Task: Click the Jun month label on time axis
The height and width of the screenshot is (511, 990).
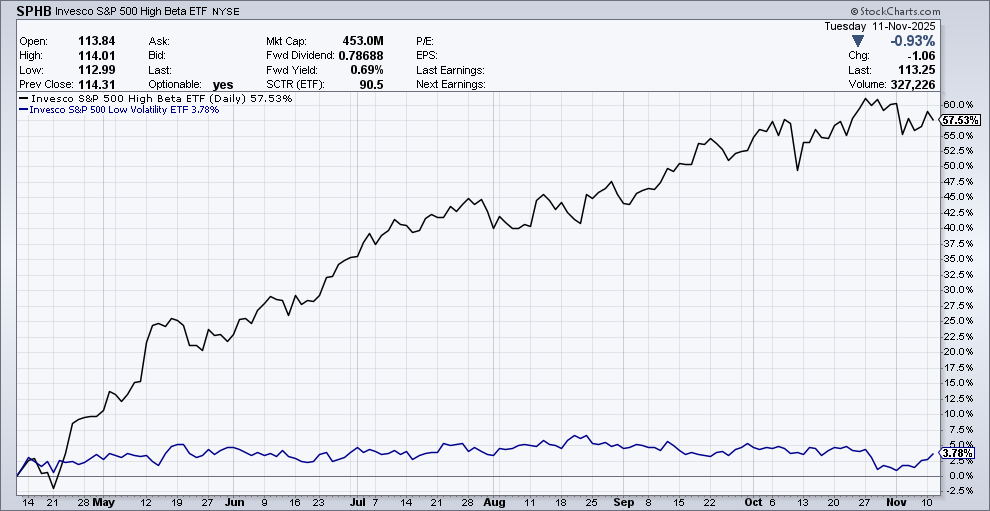Action: tap(234, 504)
